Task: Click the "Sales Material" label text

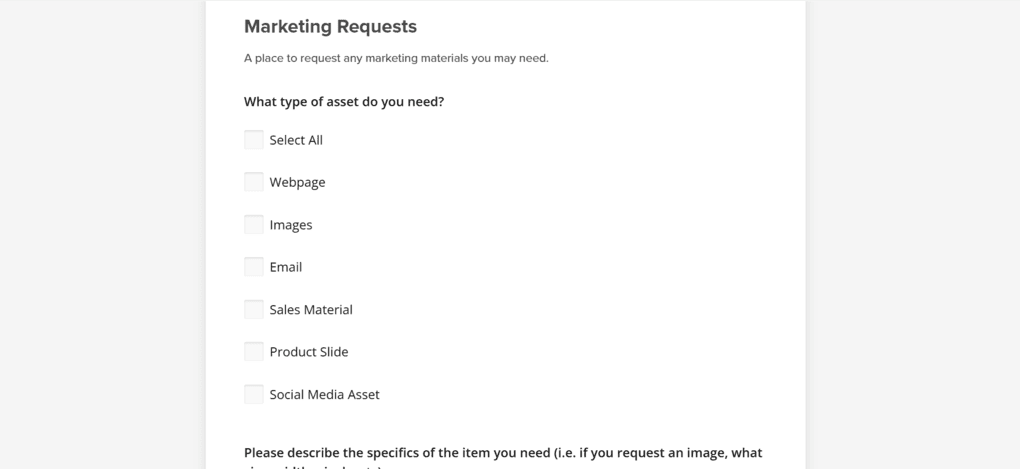Action: point(311,310)
